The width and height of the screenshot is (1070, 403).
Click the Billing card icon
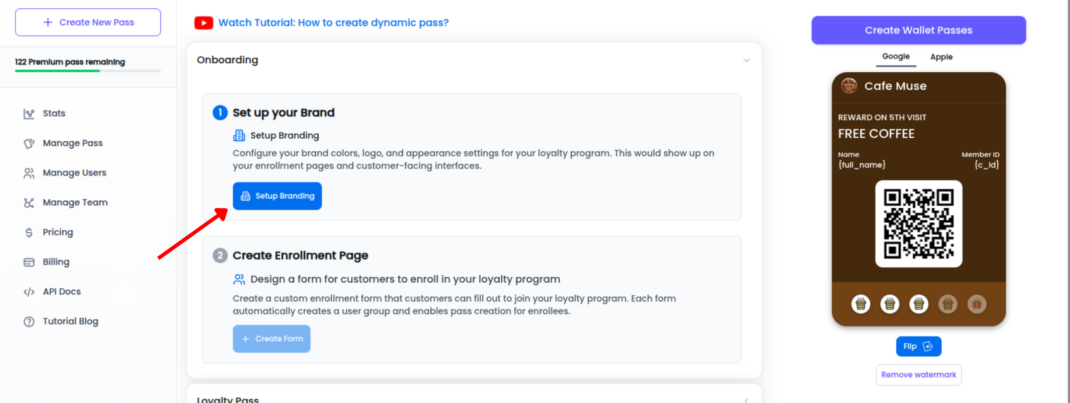coord(29,262)
